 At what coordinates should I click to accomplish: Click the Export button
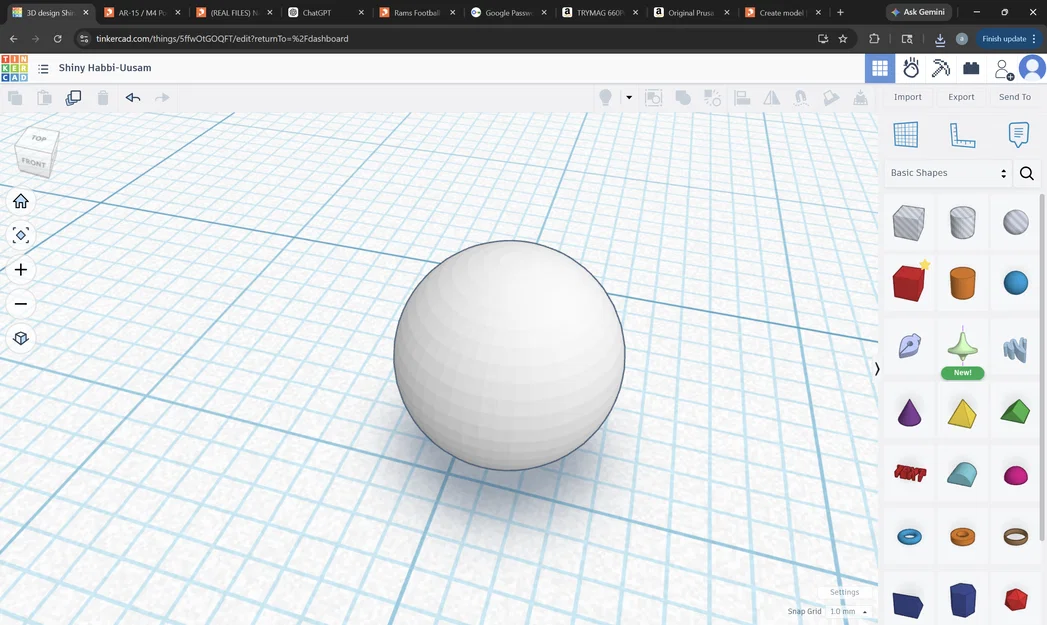click(960, 96)
